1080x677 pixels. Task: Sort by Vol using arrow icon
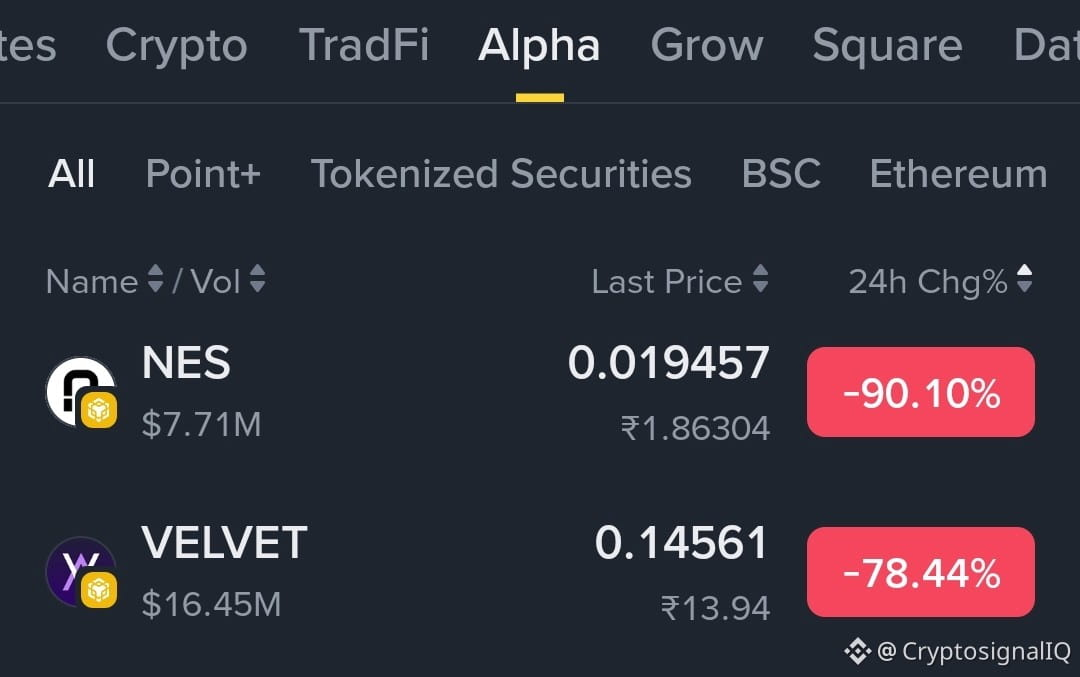[258, 279]
